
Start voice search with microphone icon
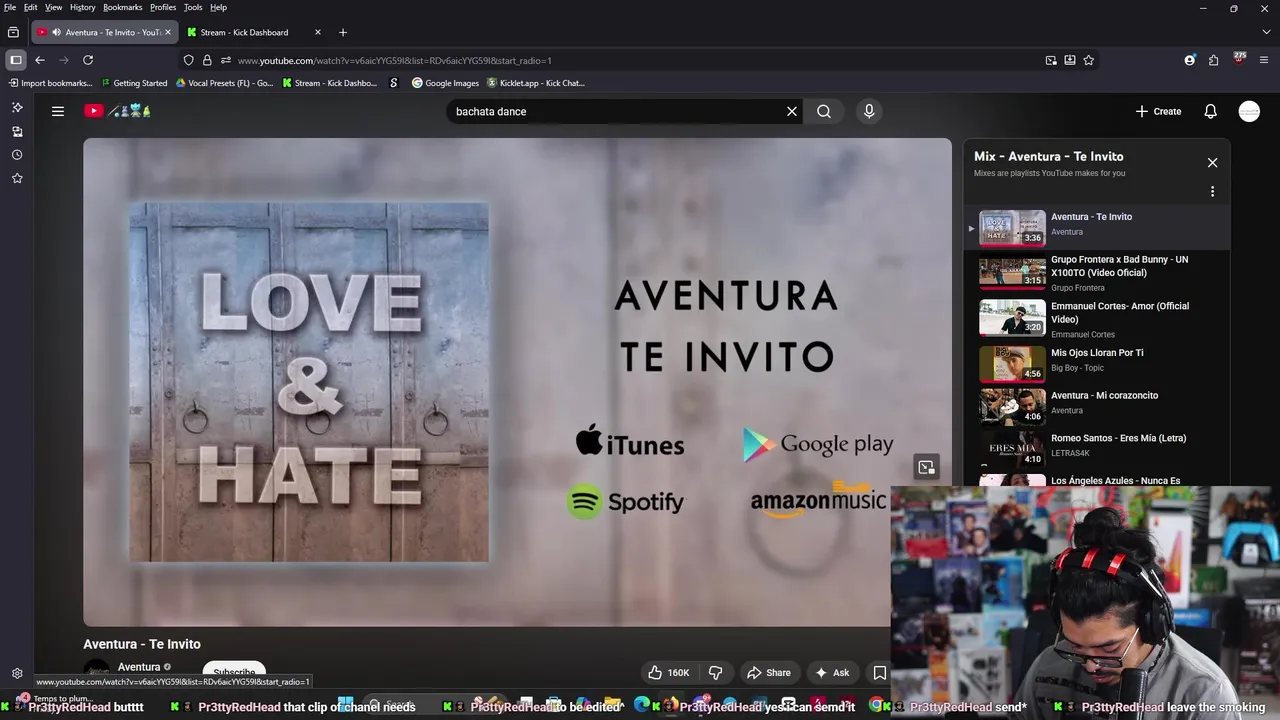(x=869, y=111)
